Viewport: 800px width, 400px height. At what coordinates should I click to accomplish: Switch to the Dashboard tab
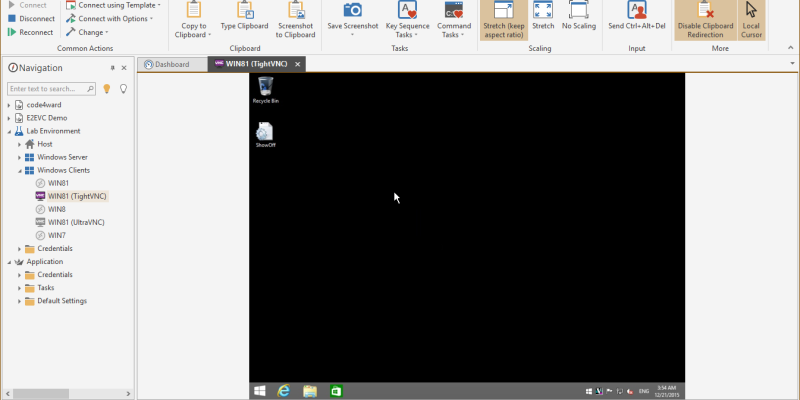pyautogui.click(x=172, y=64)
